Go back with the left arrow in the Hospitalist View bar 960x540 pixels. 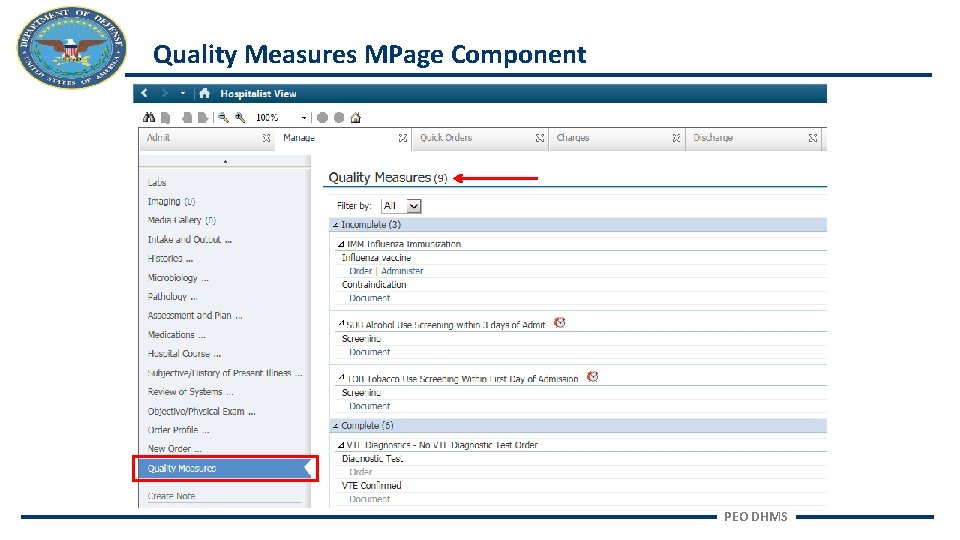[144, 93]
